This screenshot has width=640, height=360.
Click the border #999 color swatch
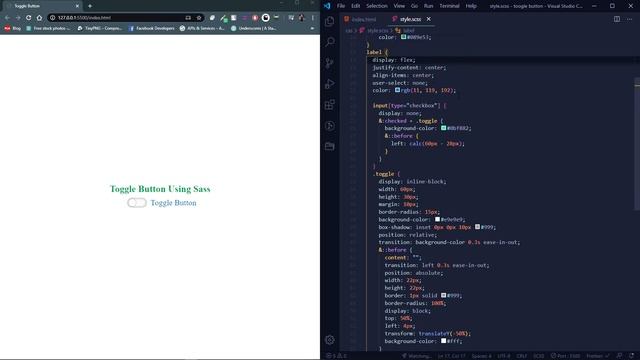(444, 295)
